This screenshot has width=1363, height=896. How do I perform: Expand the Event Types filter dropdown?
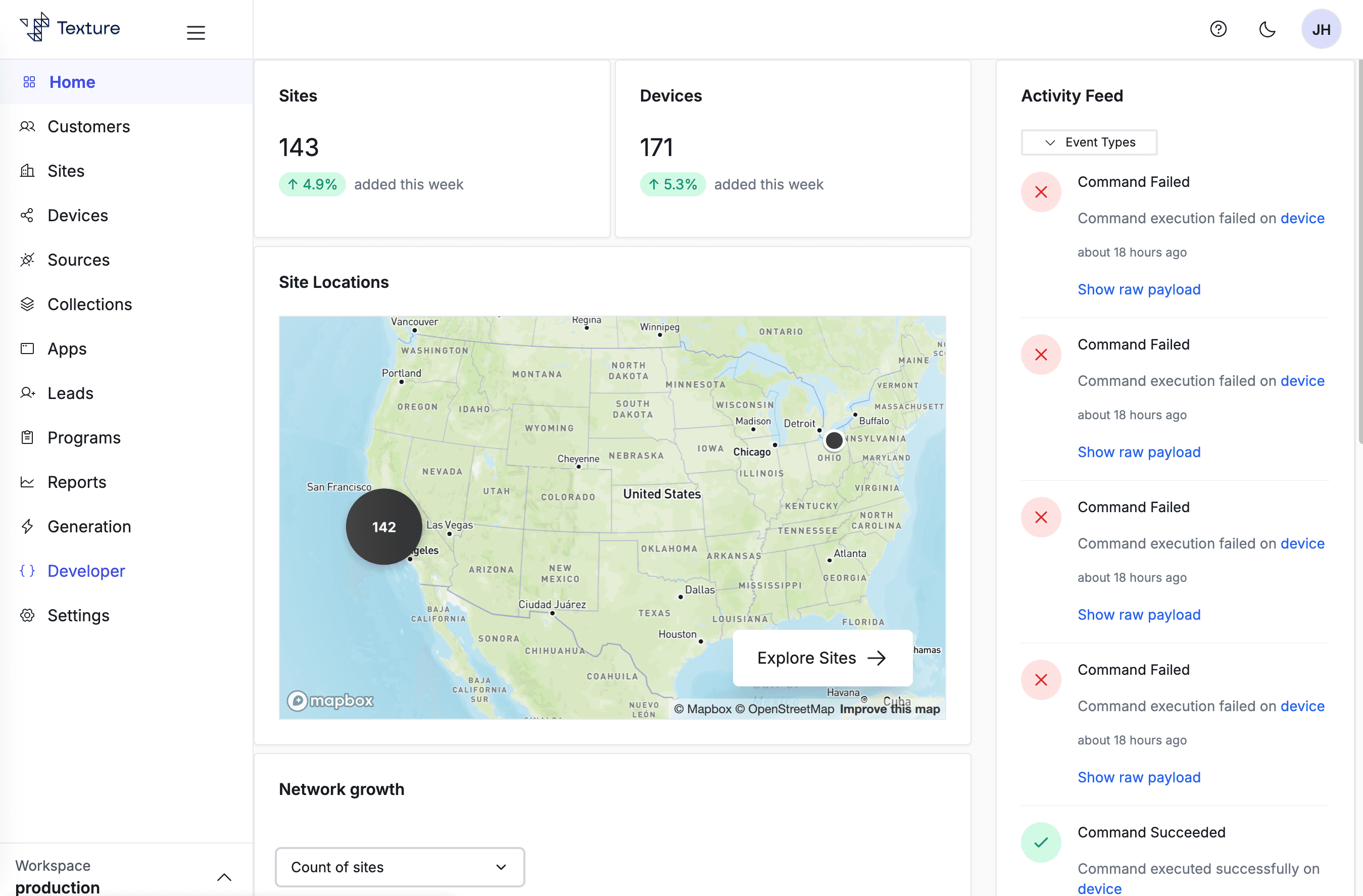(x=1089, y=142)
